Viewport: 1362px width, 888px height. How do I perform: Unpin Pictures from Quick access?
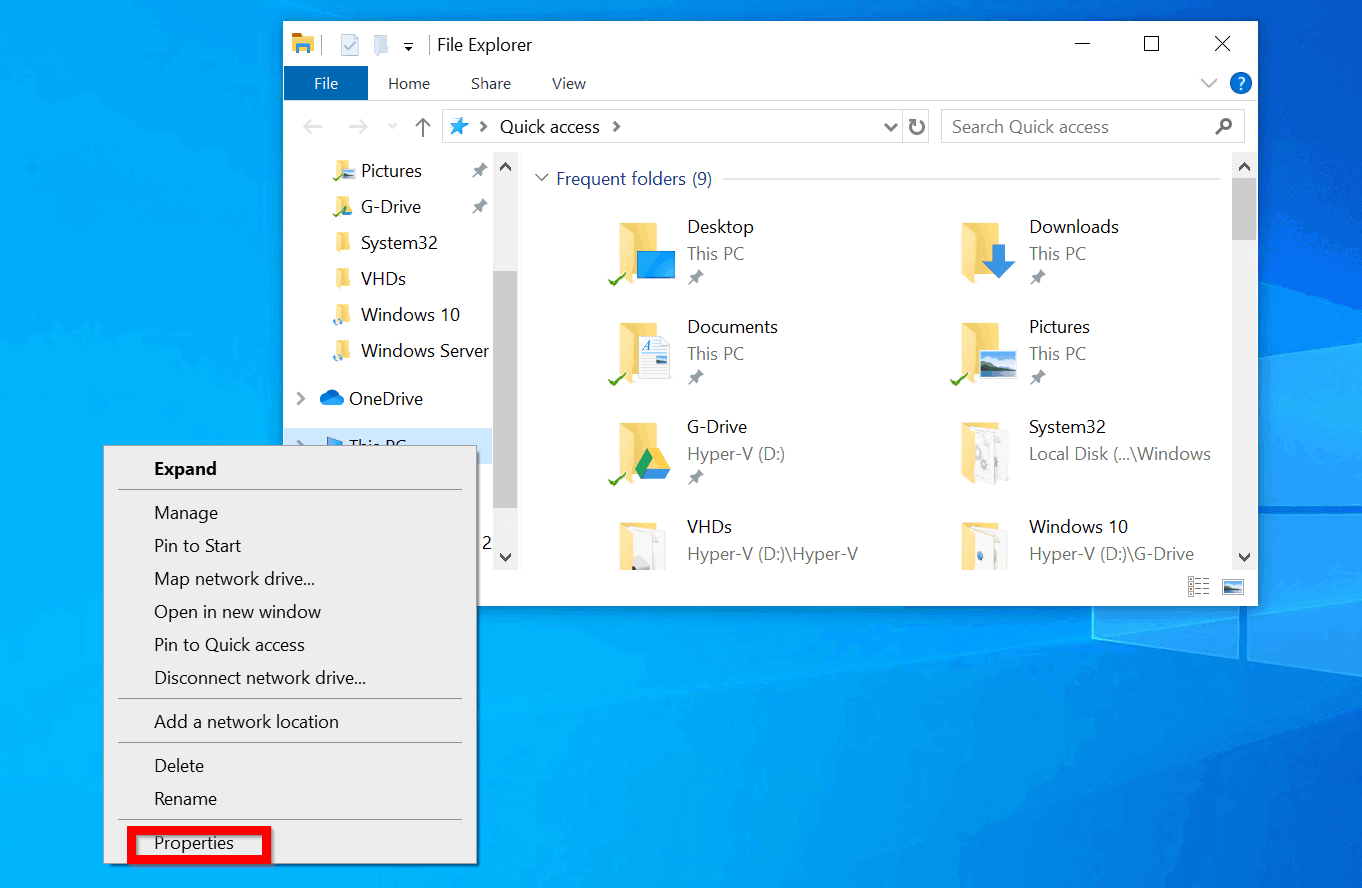[x=479, y=170]
